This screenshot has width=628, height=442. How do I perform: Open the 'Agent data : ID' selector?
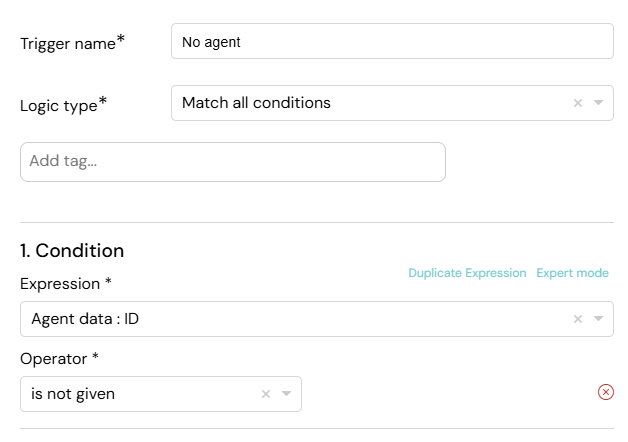(317, 319)
